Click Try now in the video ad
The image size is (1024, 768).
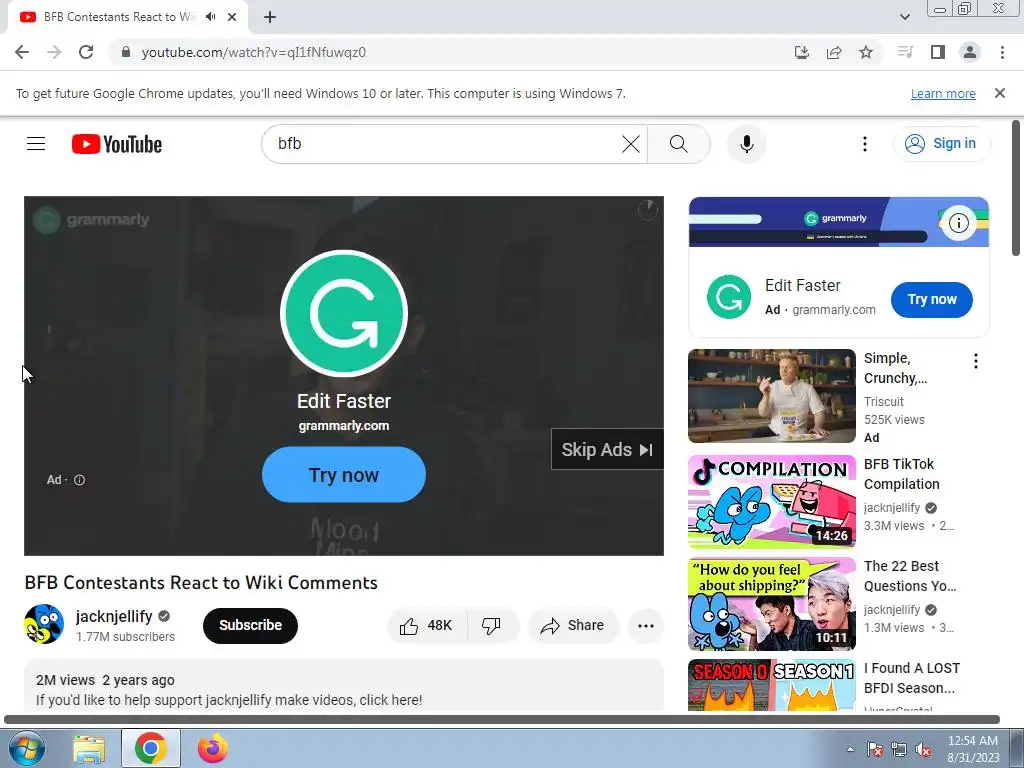[x=344, y=475]
